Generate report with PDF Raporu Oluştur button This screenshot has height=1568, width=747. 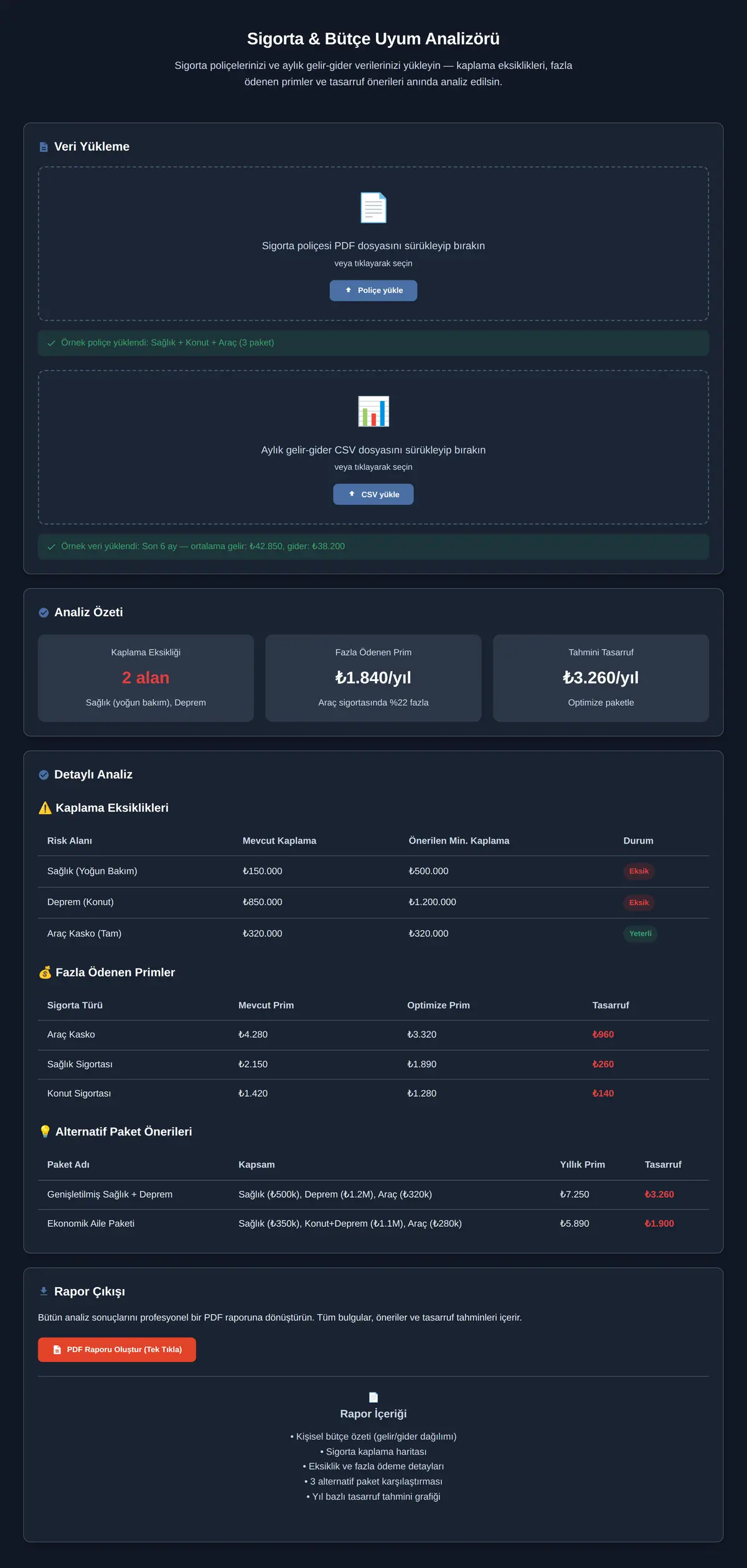point(117,1350)
